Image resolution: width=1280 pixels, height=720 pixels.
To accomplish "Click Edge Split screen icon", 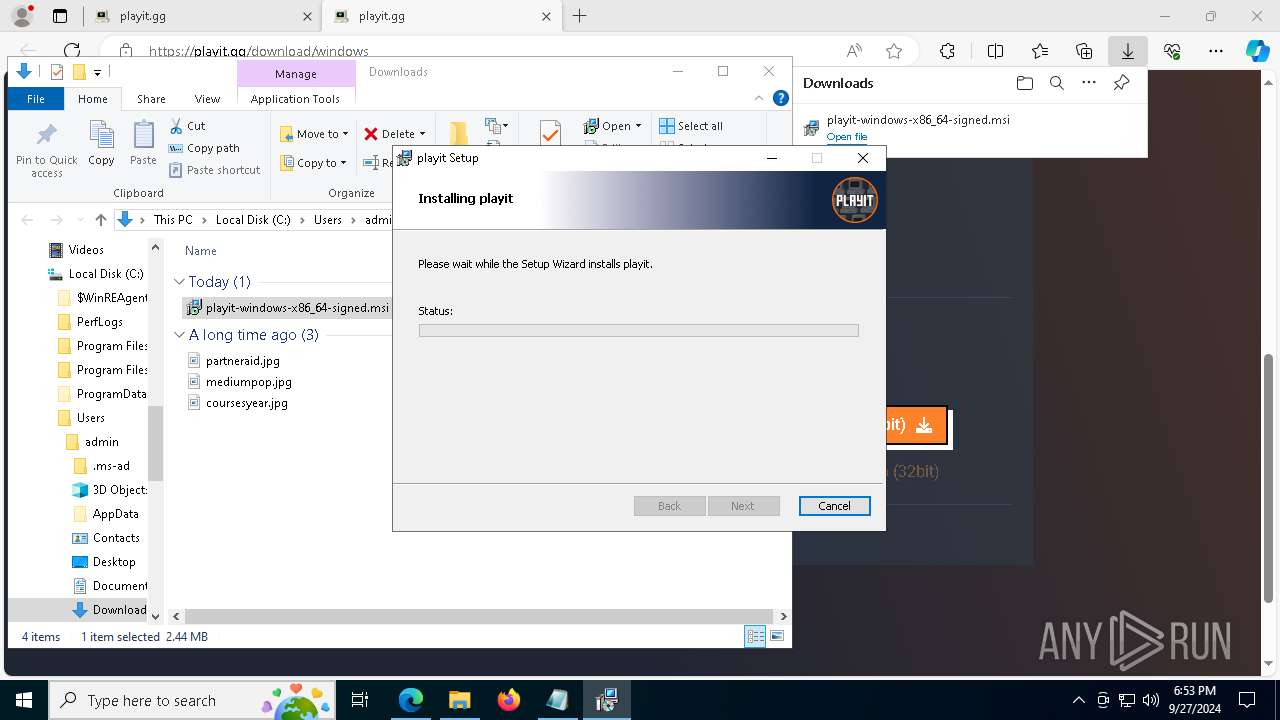I will [x=995, y=51].
